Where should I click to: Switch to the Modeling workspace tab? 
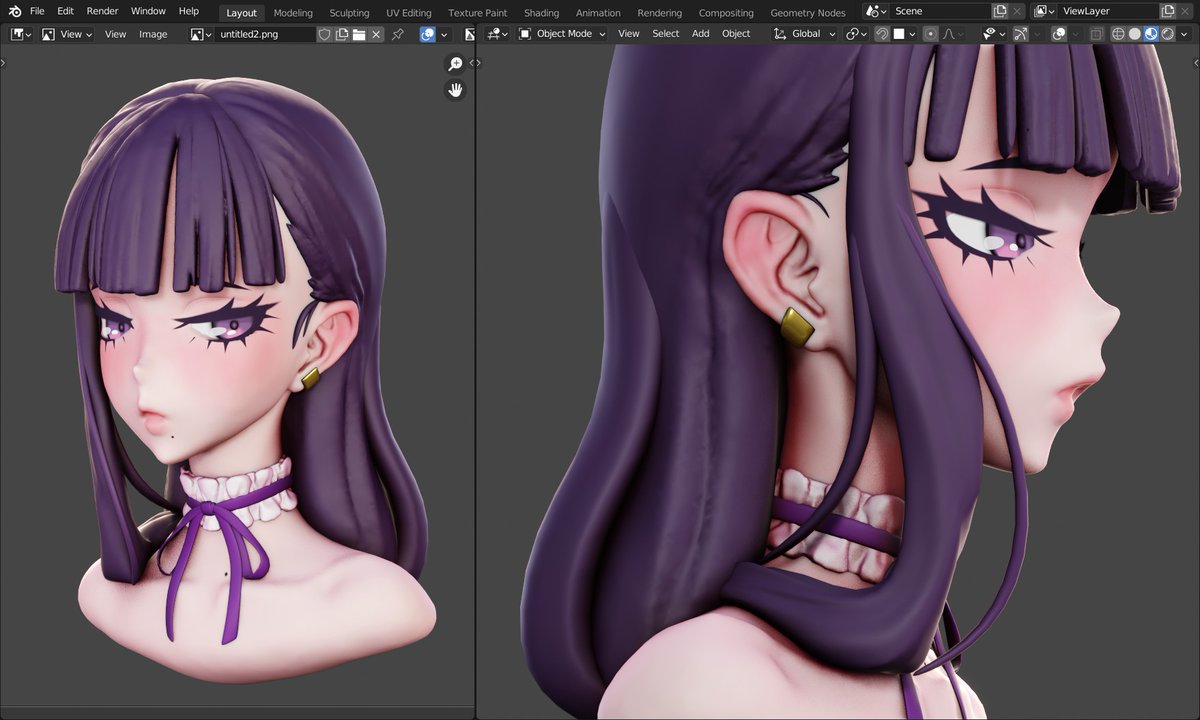pos(293,13)
